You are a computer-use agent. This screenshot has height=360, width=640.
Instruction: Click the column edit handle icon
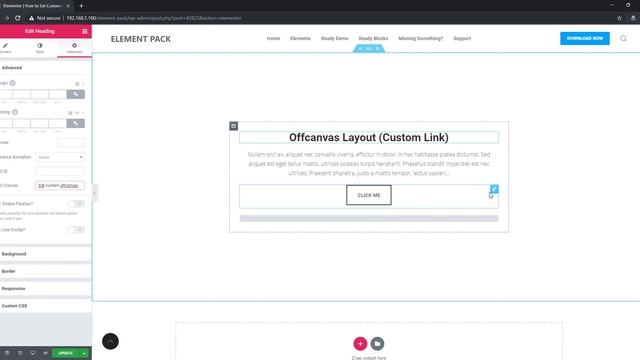tap(233, 126)
